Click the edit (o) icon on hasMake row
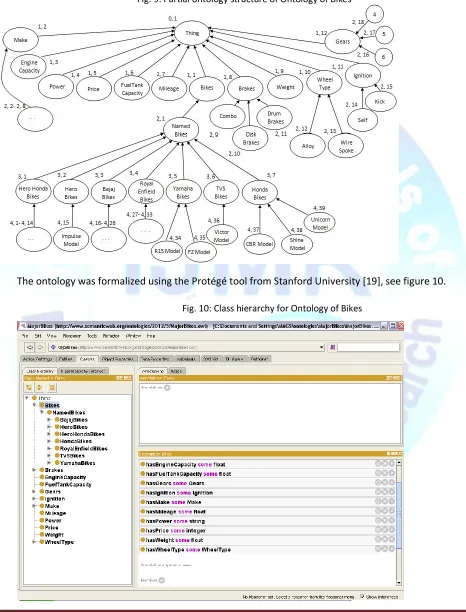Viewport: 466px width, 612px height. click(391, 501)
